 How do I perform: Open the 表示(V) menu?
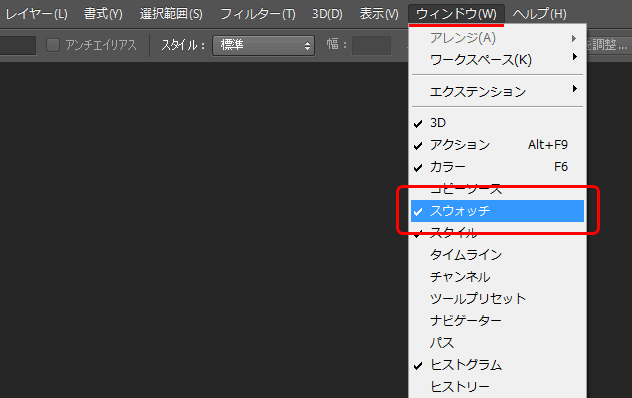tap(379, 14)
